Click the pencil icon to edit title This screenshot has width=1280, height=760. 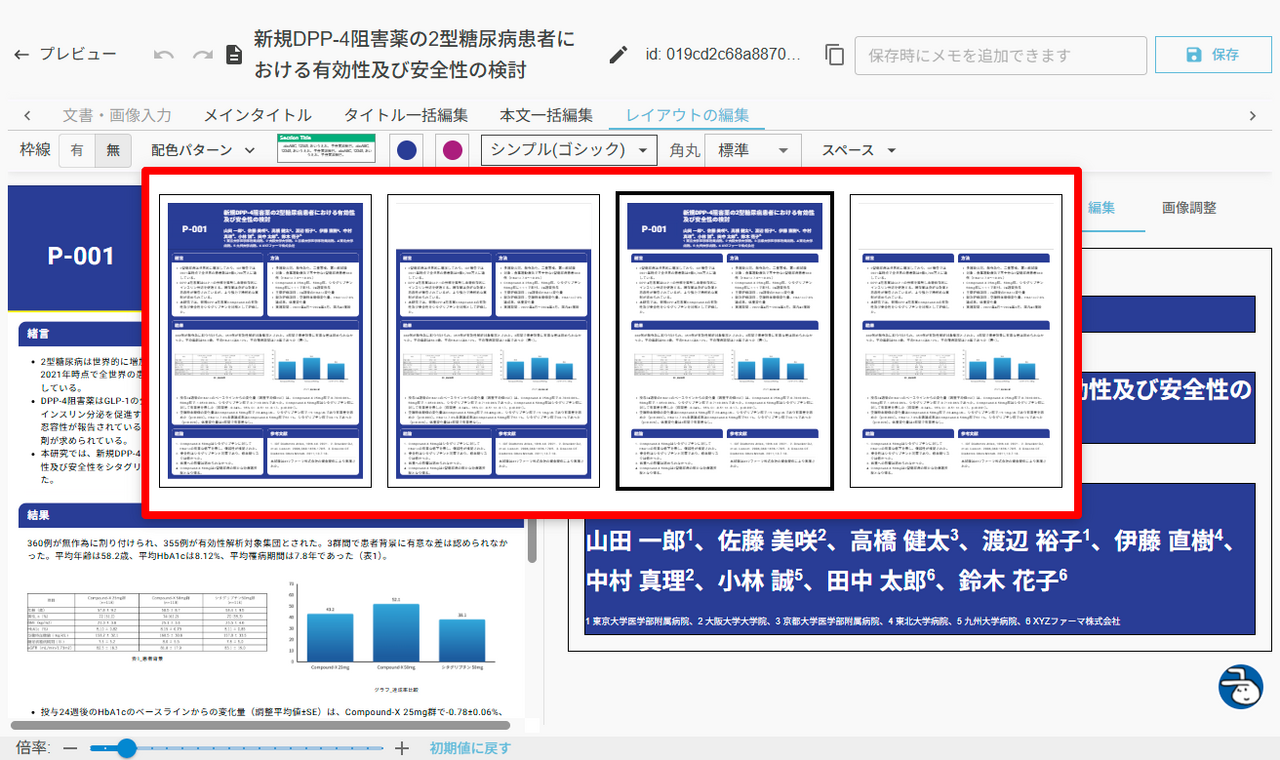coord(620,55)
